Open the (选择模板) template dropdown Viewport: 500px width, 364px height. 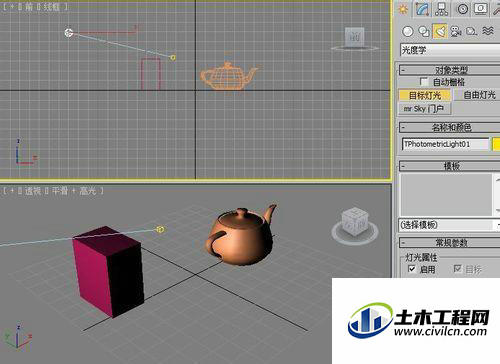449,225
